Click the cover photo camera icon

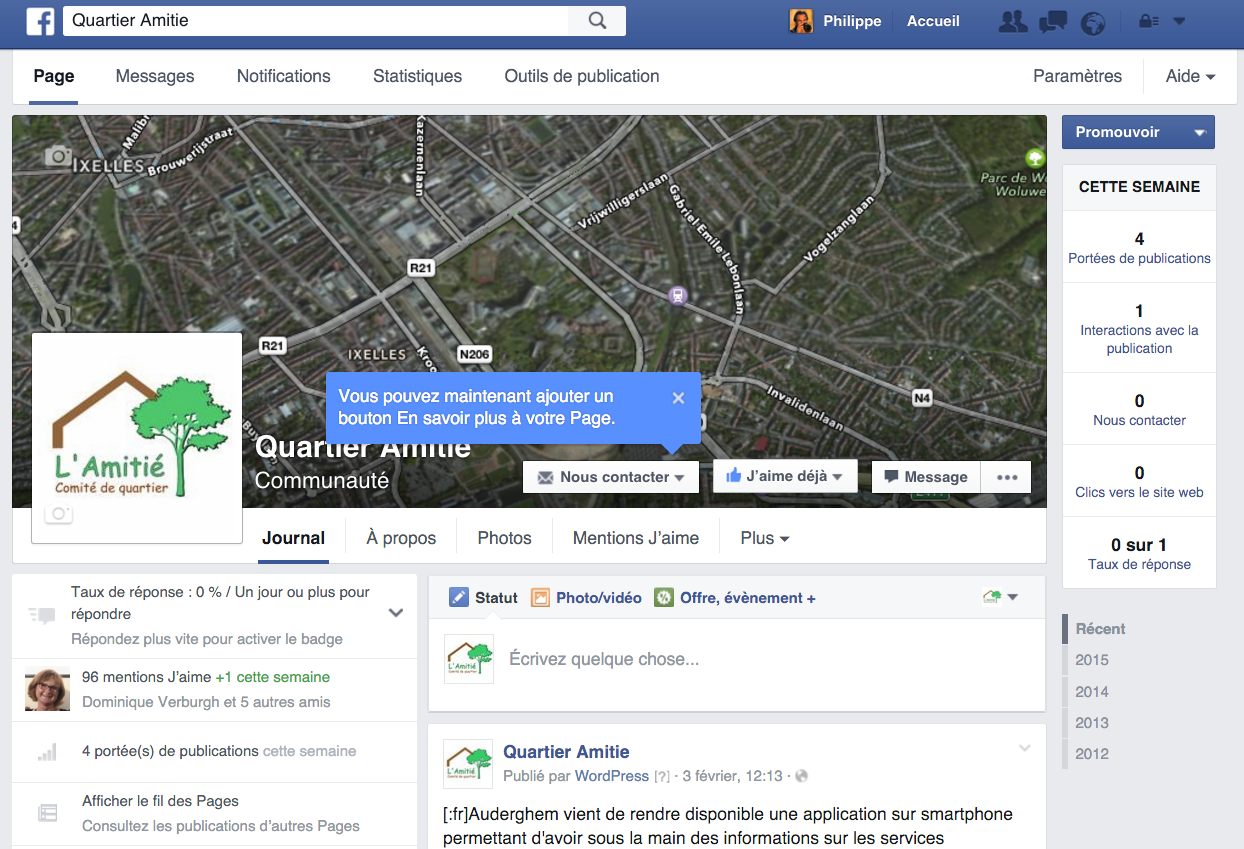[58, 155]
